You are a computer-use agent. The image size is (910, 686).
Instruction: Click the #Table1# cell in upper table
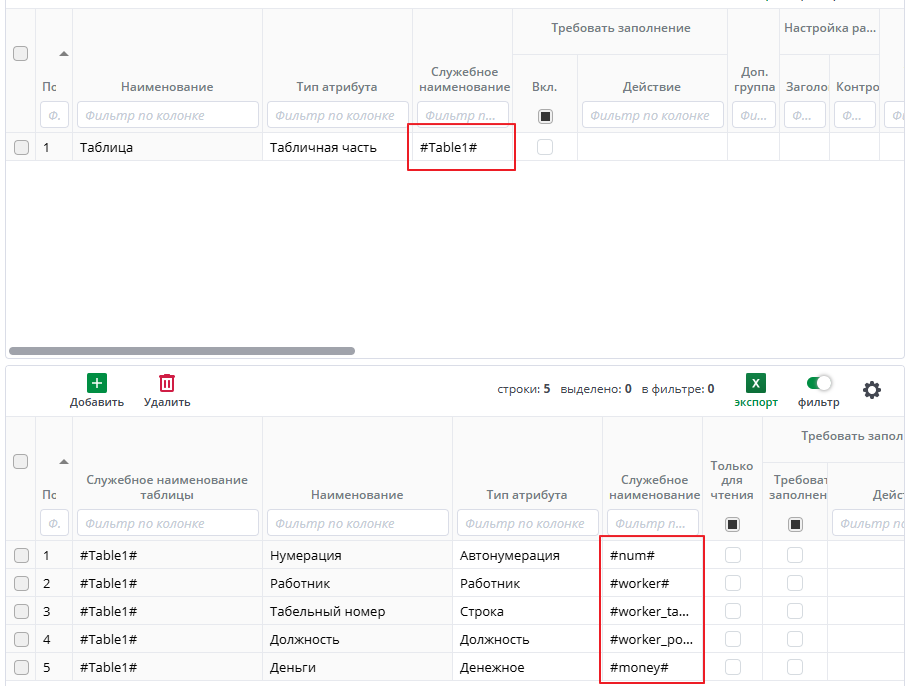coord(448,147)
